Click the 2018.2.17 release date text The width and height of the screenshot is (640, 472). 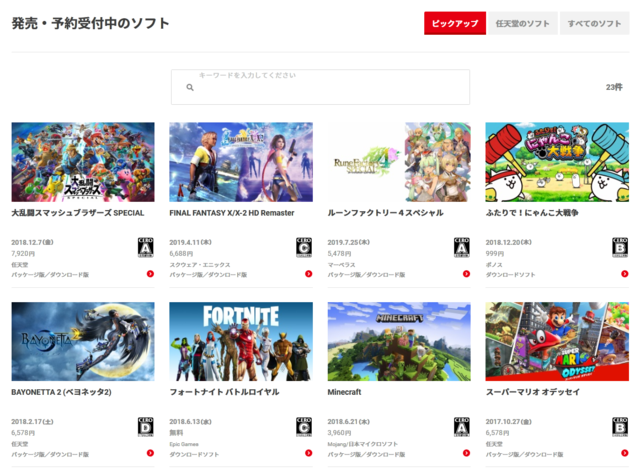pyautogui.click(x=32, y=421)
